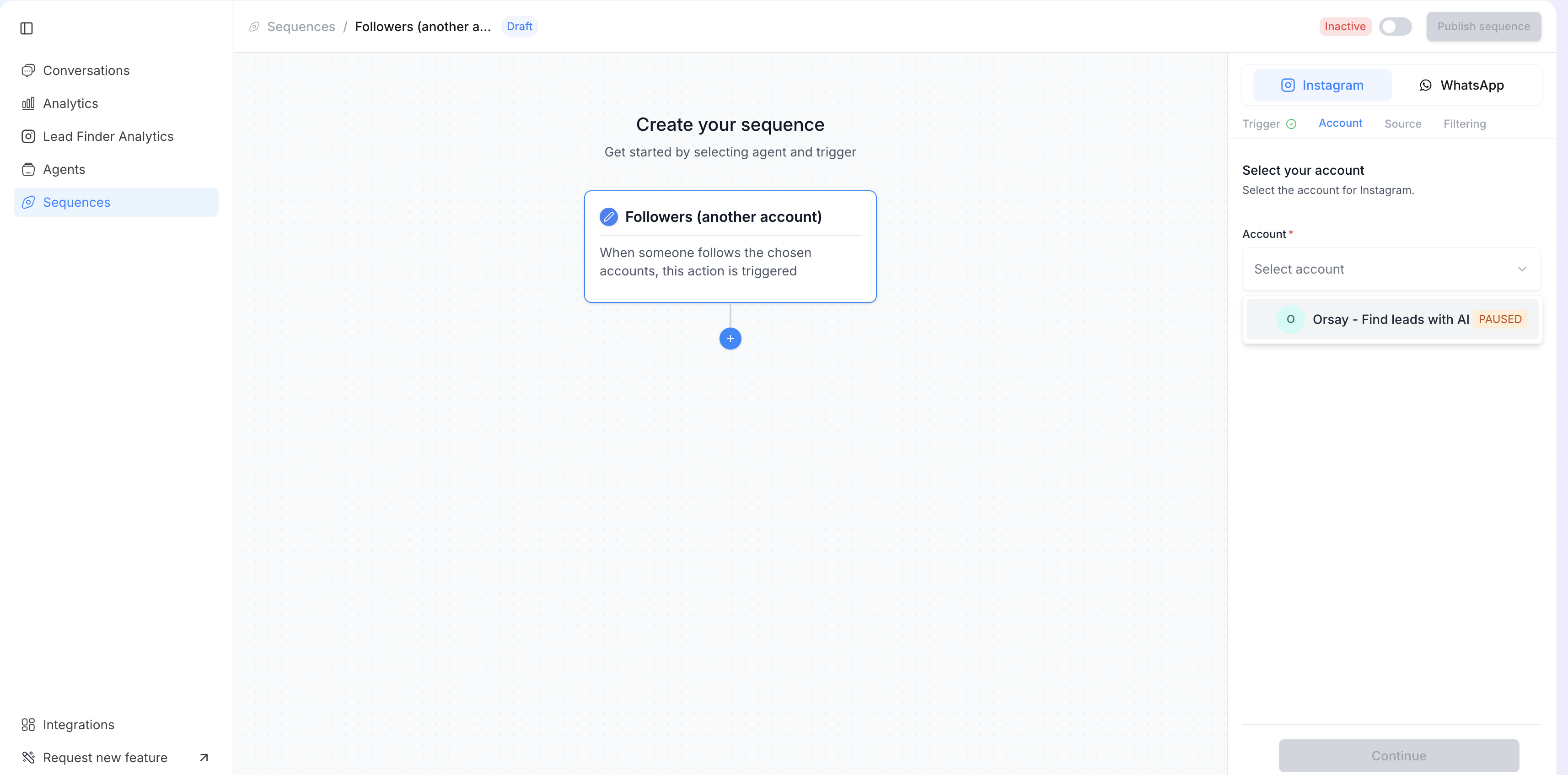
Task: Click the Analytics bar chart icon
Action: click(x=28, y=103)
